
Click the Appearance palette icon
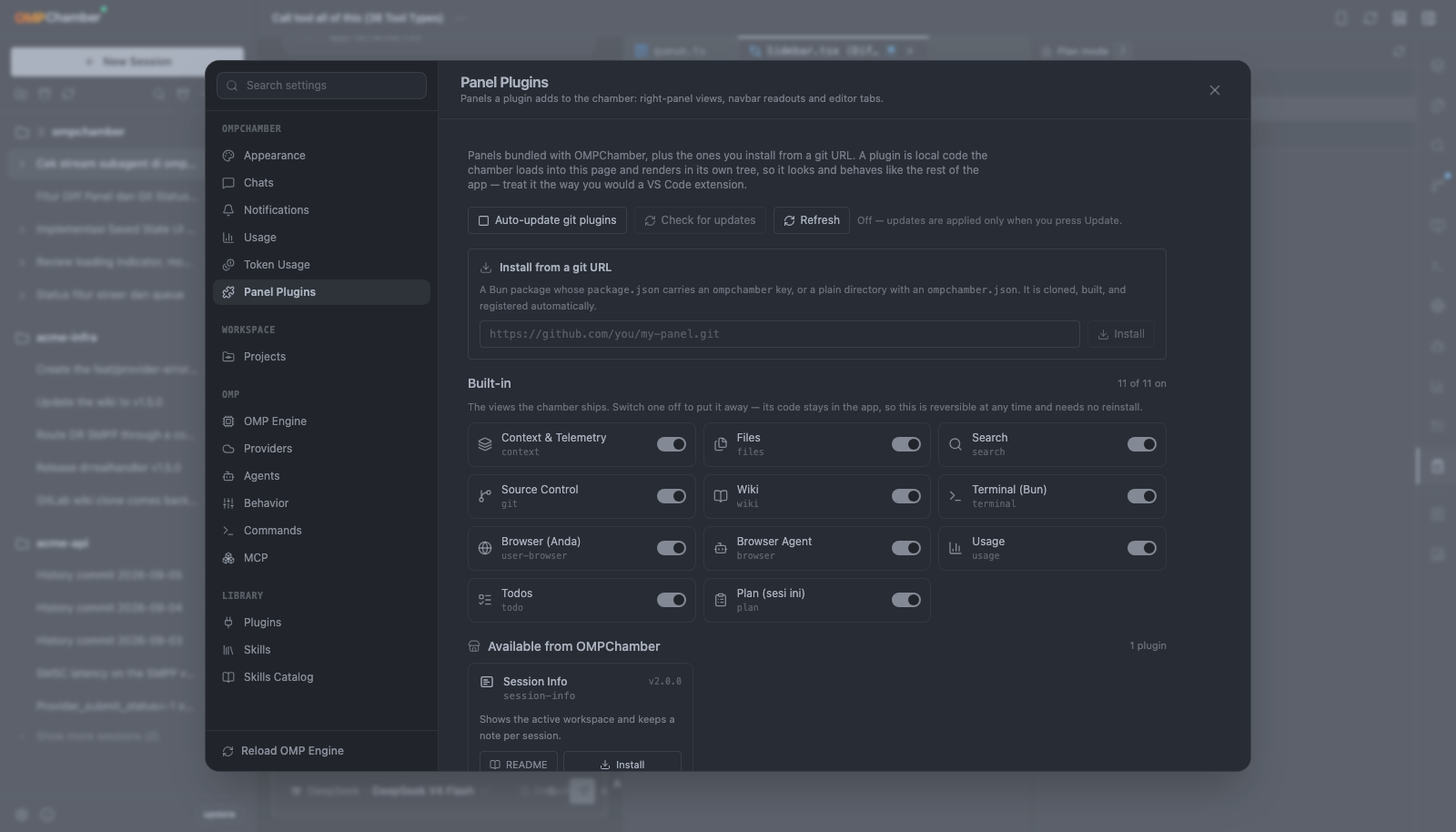228,156
